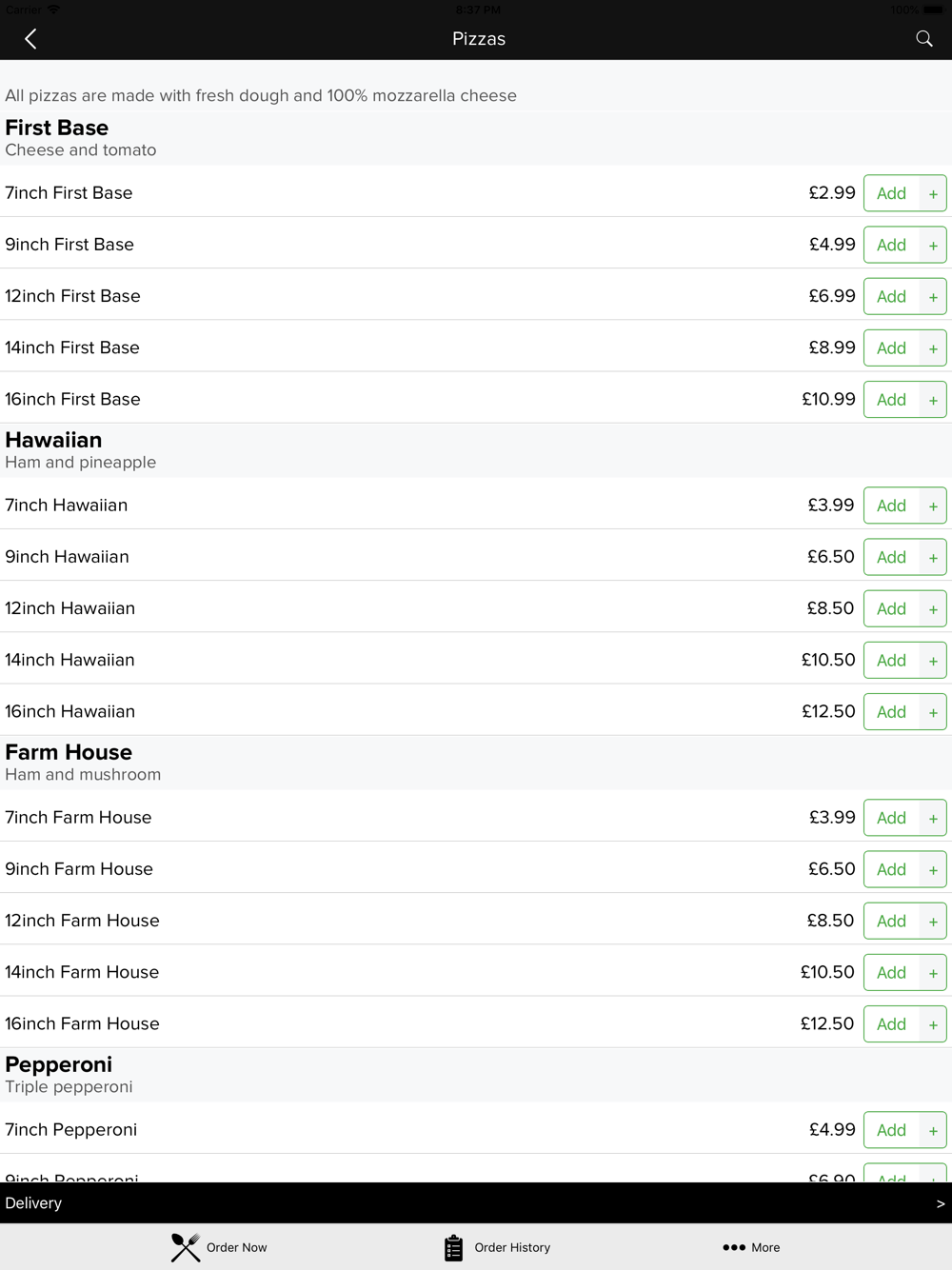Add 7inch Farm House to order
Viewport: 952px width, 1270px height.
(904, 818)
